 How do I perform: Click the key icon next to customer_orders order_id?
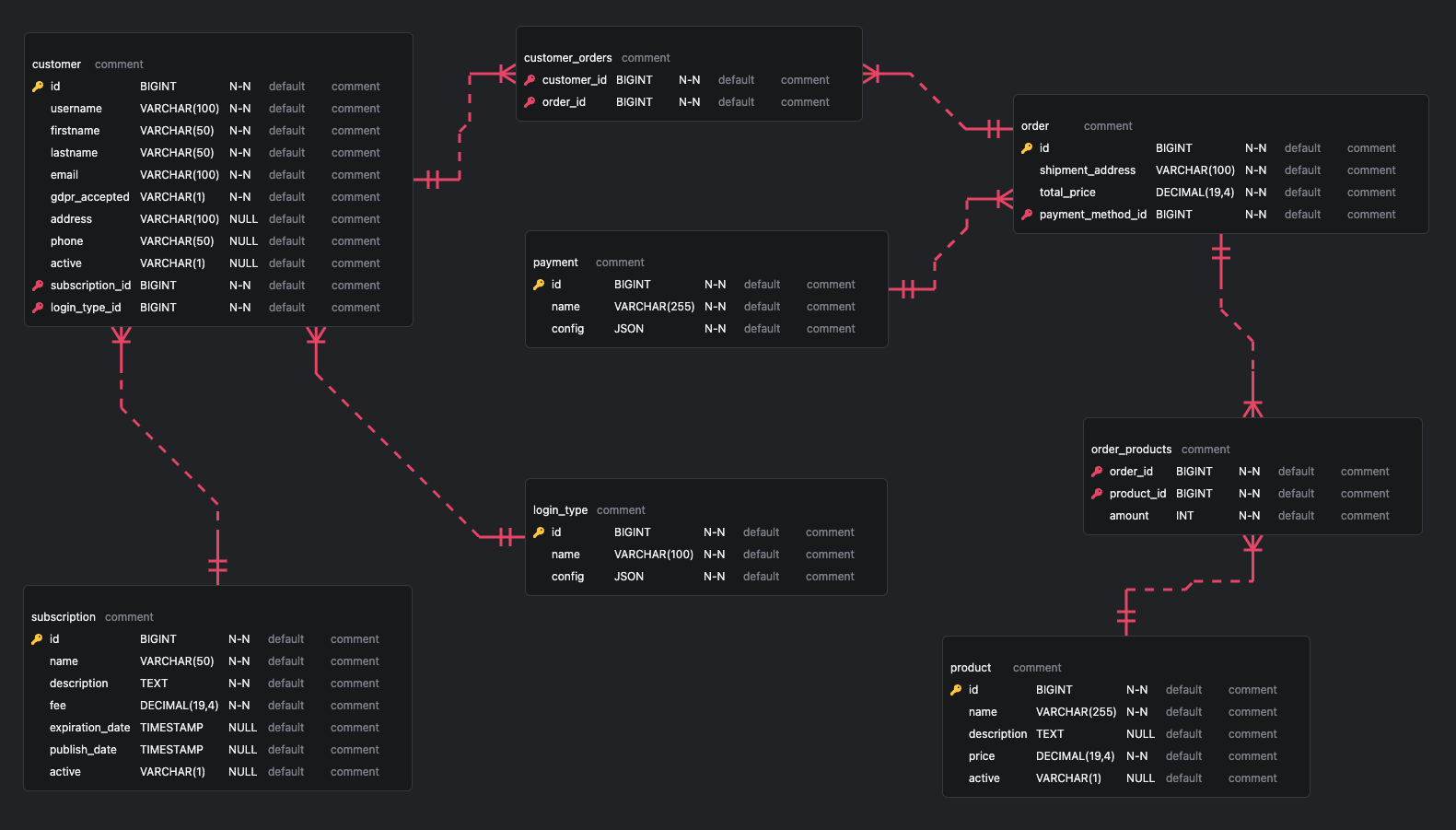(530, 102)
